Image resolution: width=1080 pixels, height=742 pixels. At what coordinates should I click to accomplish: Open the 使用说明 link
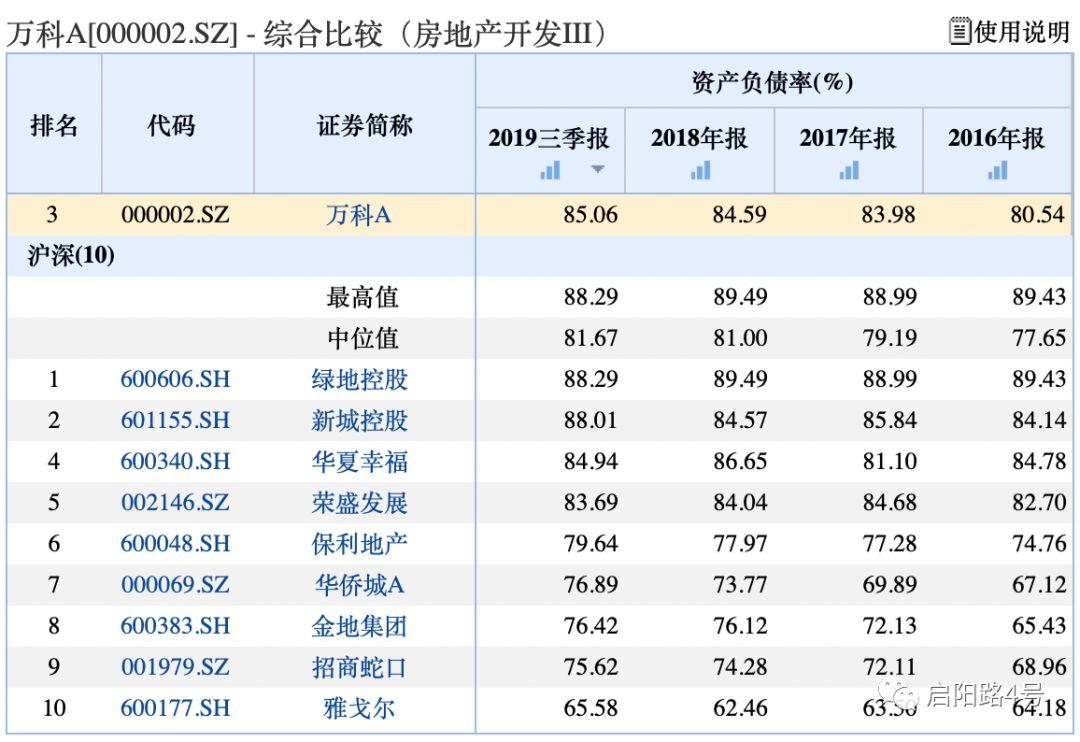coord(1022,32)
